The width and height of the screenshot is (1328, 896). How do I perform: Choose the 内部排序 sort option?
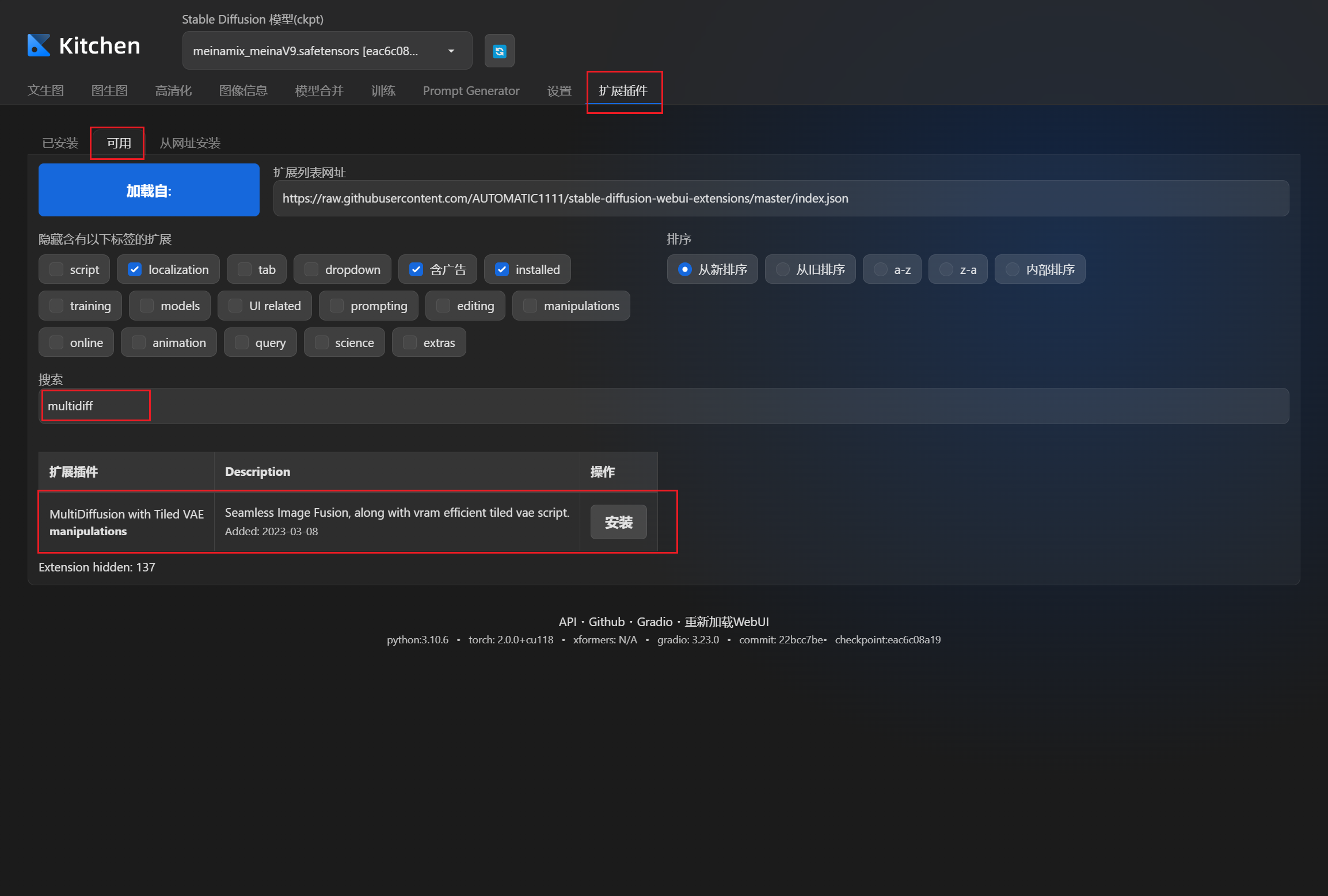[x=1013, y=269]
